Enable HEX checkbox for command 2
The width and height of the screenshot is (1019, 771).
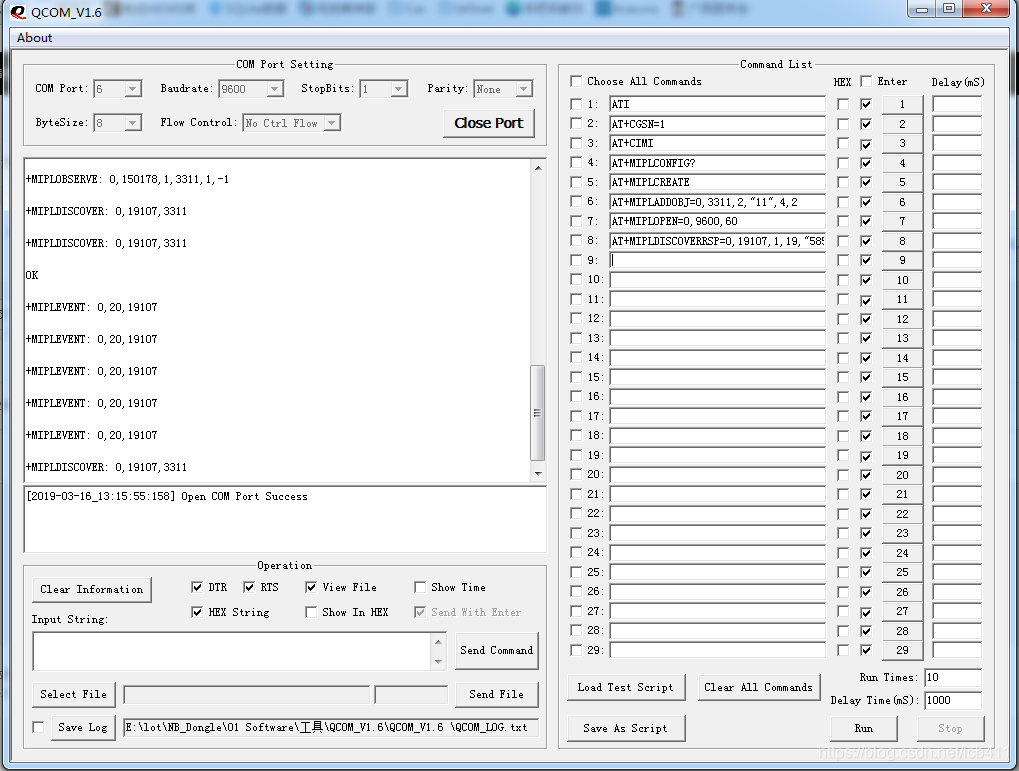click(x=843, y=124)
